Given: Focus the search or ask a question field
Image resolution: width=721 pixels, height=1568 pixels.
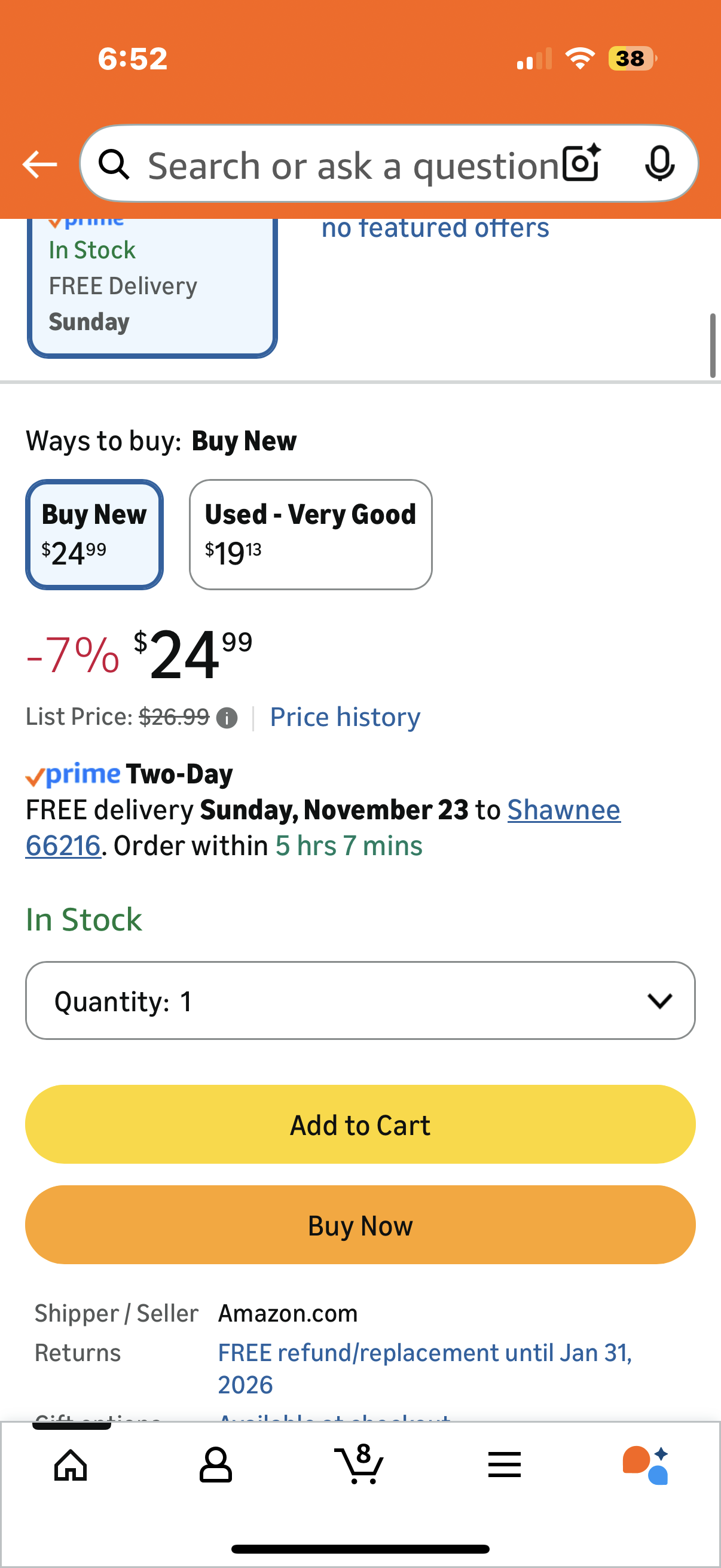Looking at the screenshot, I should [353, 166].
